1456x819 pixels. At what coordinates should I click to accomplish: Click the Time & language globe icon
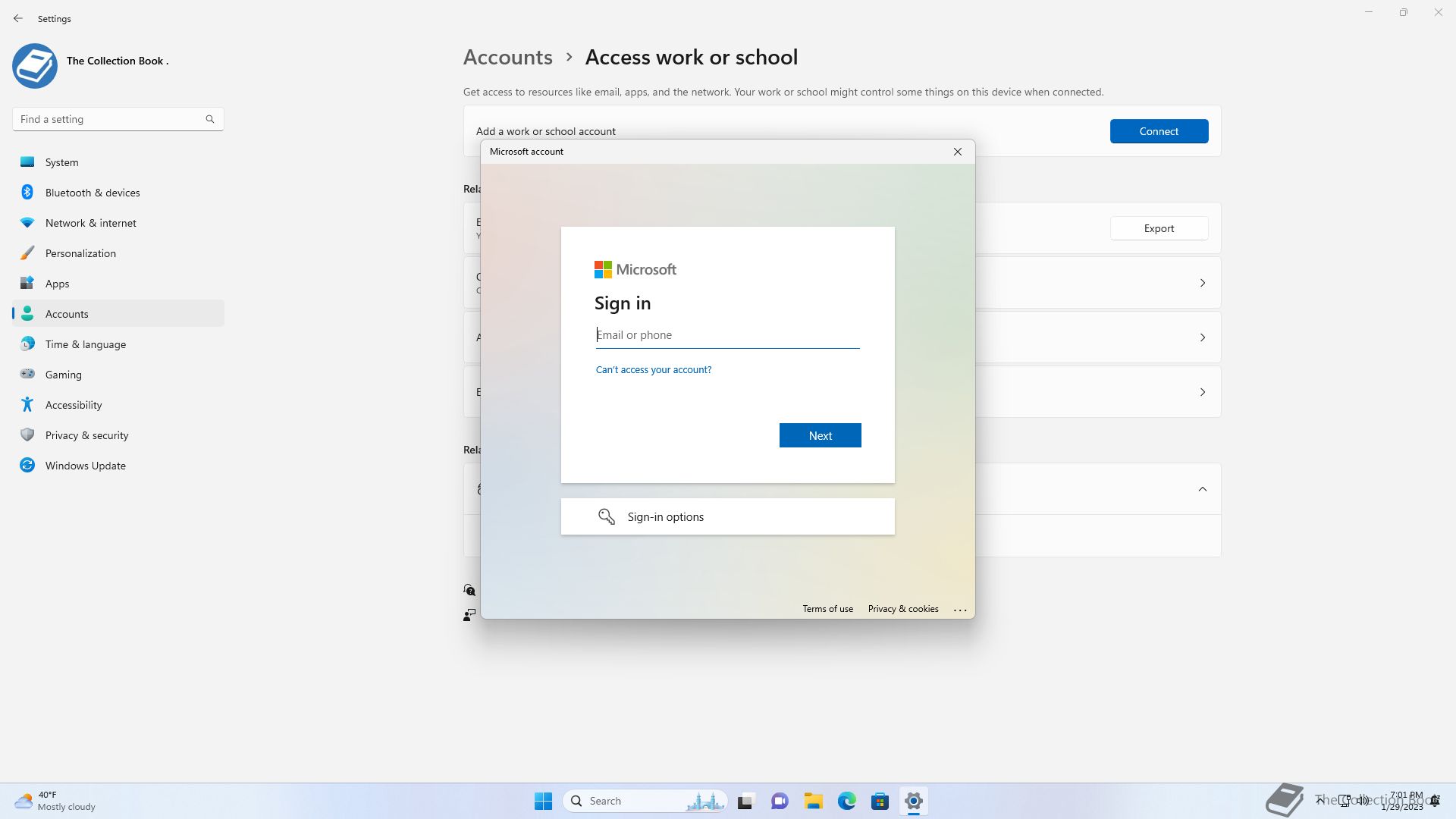click(x=27, y=344)
